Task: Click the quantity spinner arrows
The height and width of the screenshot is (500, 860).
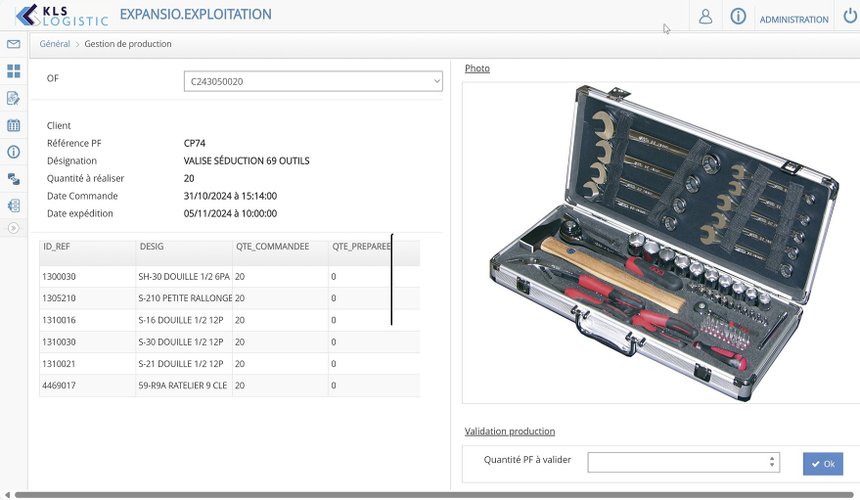Action: coord(772,462)
